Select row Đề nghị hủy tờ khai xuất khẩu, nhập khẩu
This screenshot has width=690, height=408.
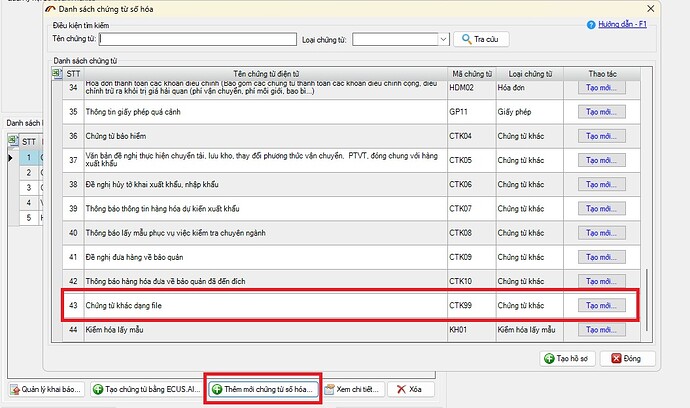(x=351, y=184)
